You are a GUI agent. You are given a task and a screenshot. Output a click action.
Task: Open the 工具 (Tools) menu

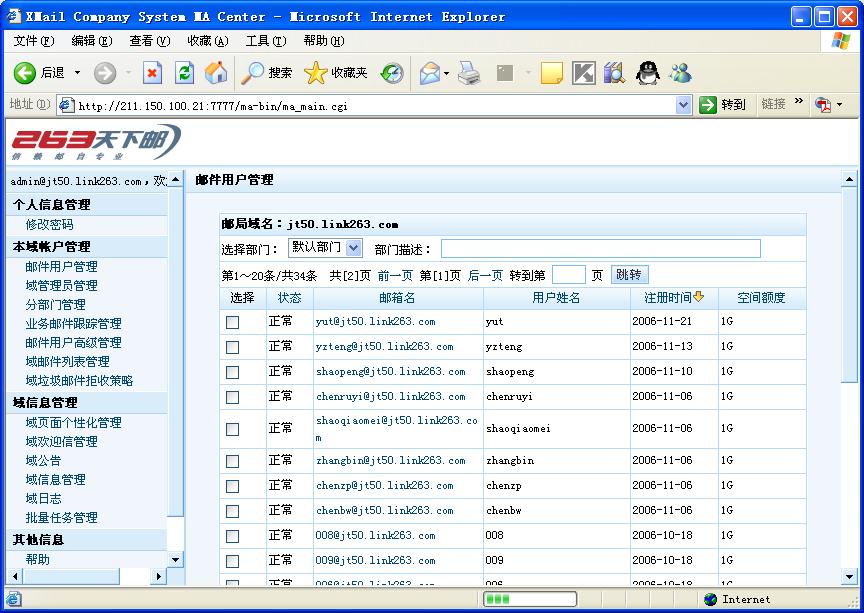pyautogui.click(x=266, y=41)
